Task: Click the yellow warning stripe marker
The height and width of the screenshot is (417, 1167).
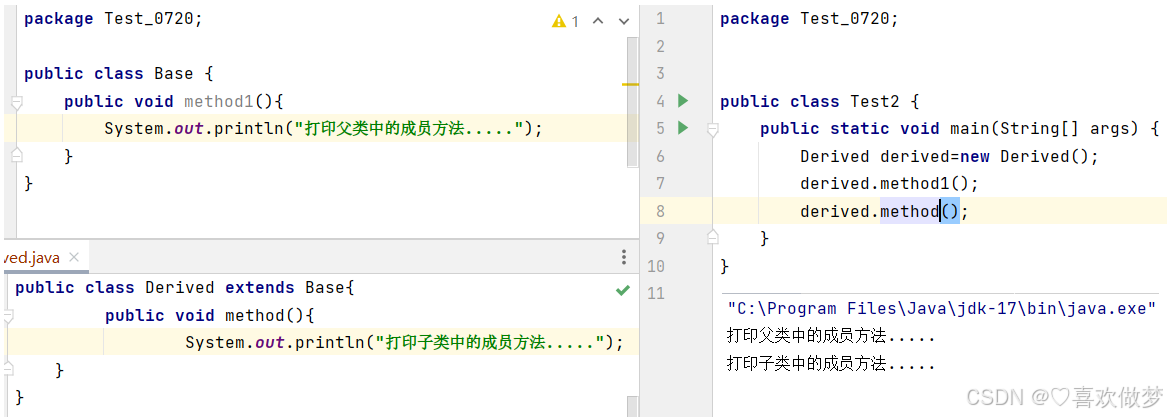Action: (x=630, y=84)
